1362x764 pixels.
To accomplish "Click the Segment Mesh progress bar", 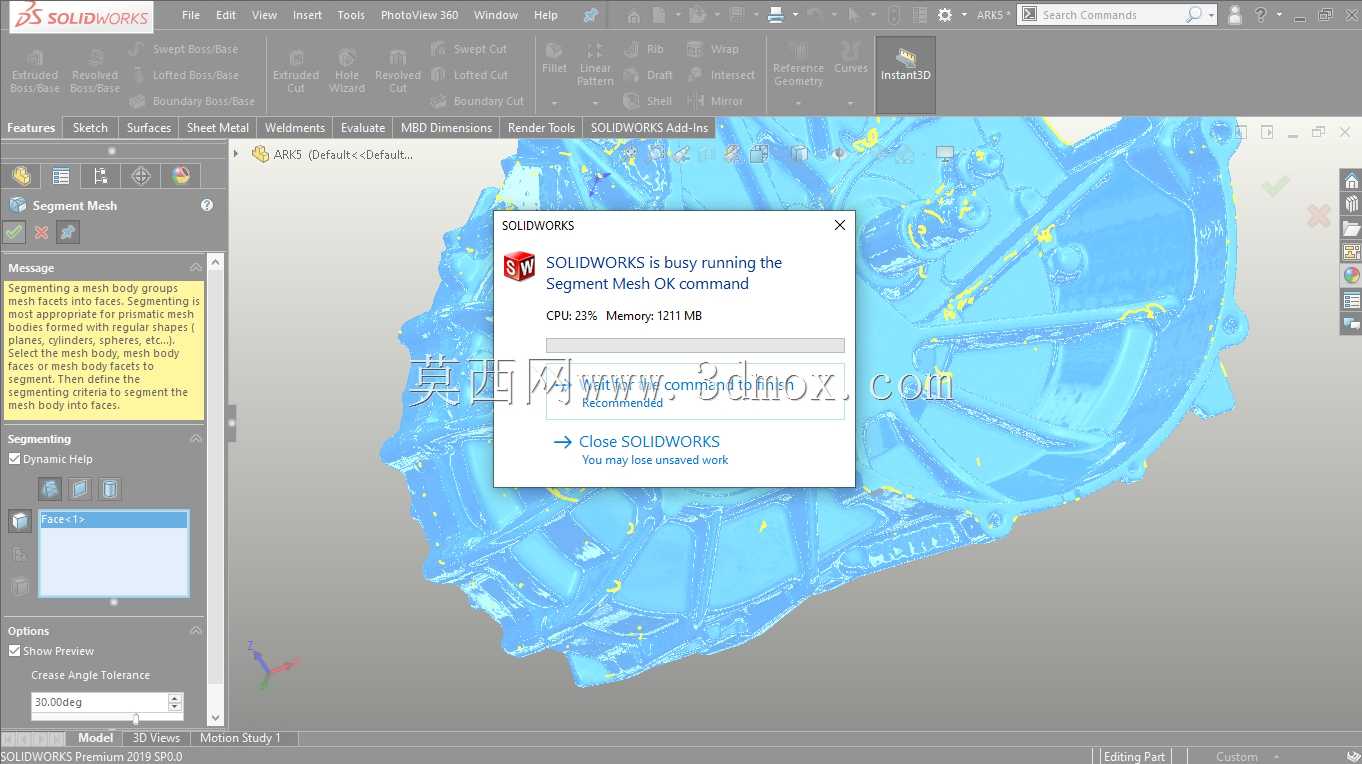I will click(x=695, y=345).
